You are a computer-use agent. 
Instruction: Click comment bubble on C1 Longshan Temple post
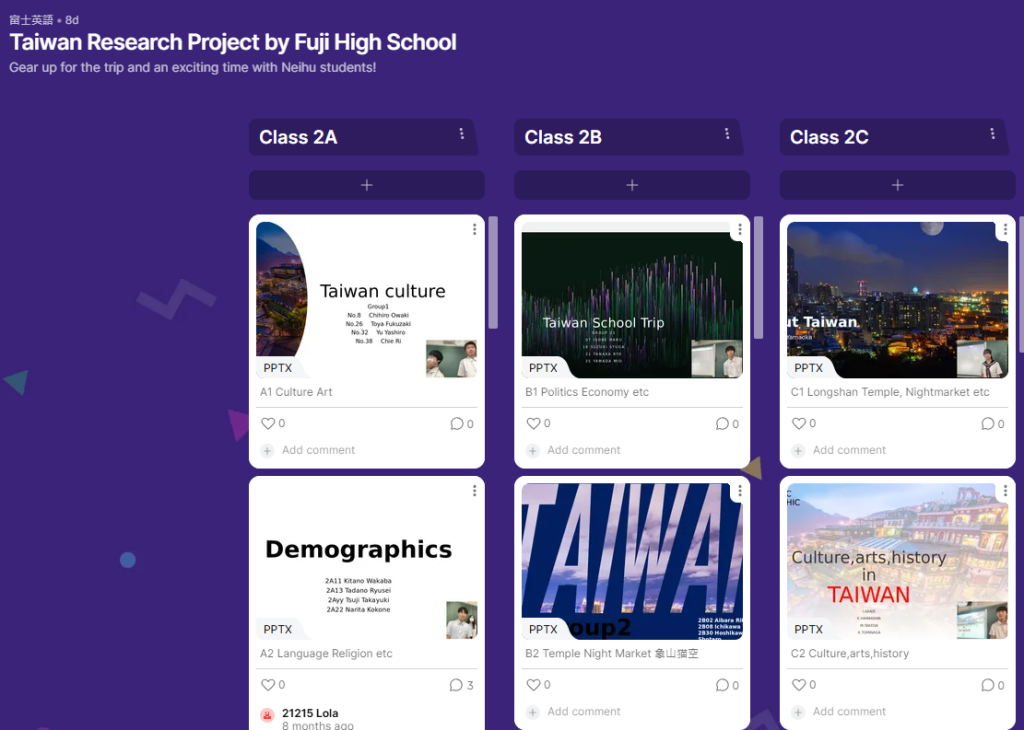(x=987, y=424)
